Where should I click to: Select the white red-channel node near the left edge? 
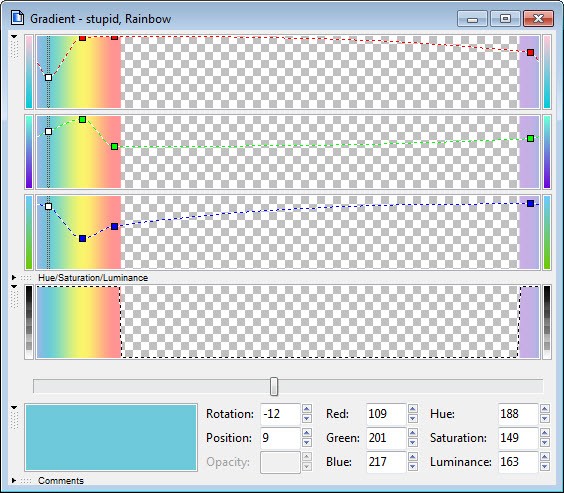(49, 77)
